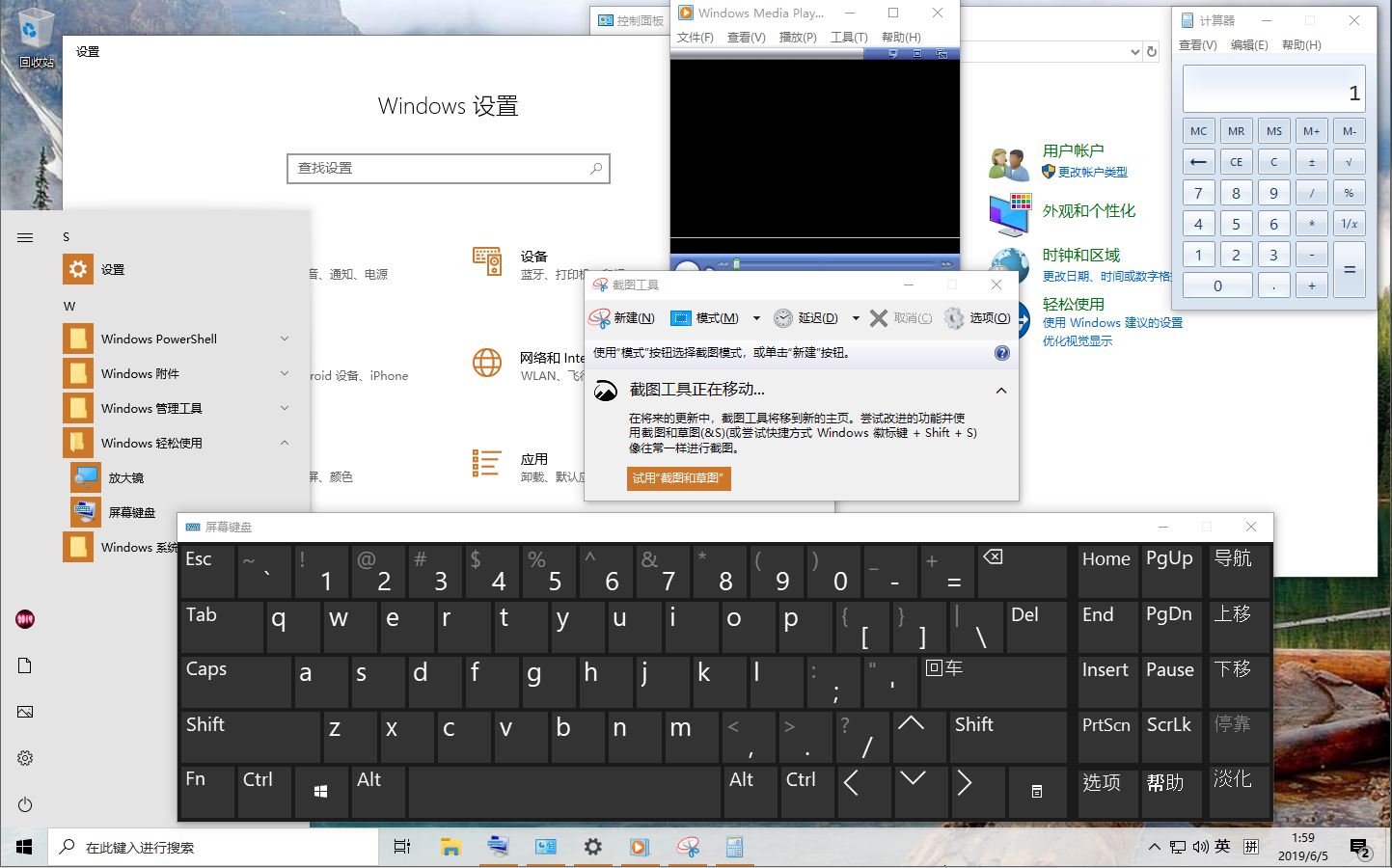Screen dimensions: 1392x868
Task: Switch to Snipping Tool on the taskbar
Action: (688, 847)
